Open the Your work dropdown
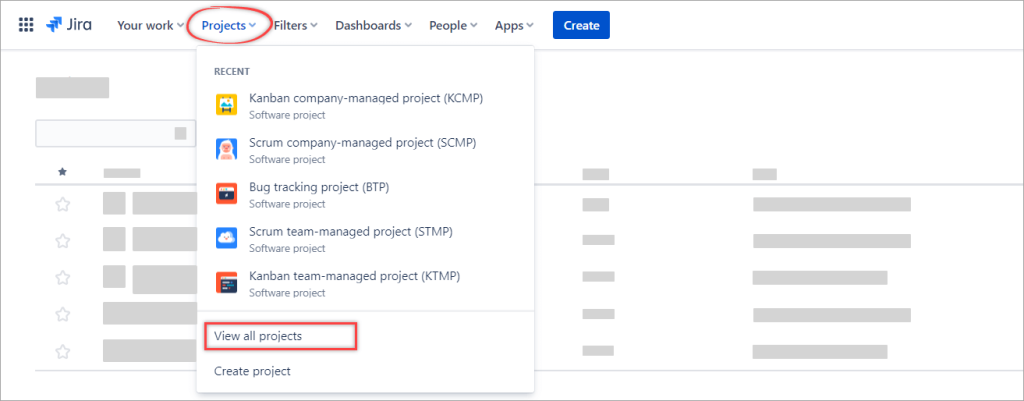Viewport: 1024px width, 401px height. pyautogui.click(x=150, y=25)
